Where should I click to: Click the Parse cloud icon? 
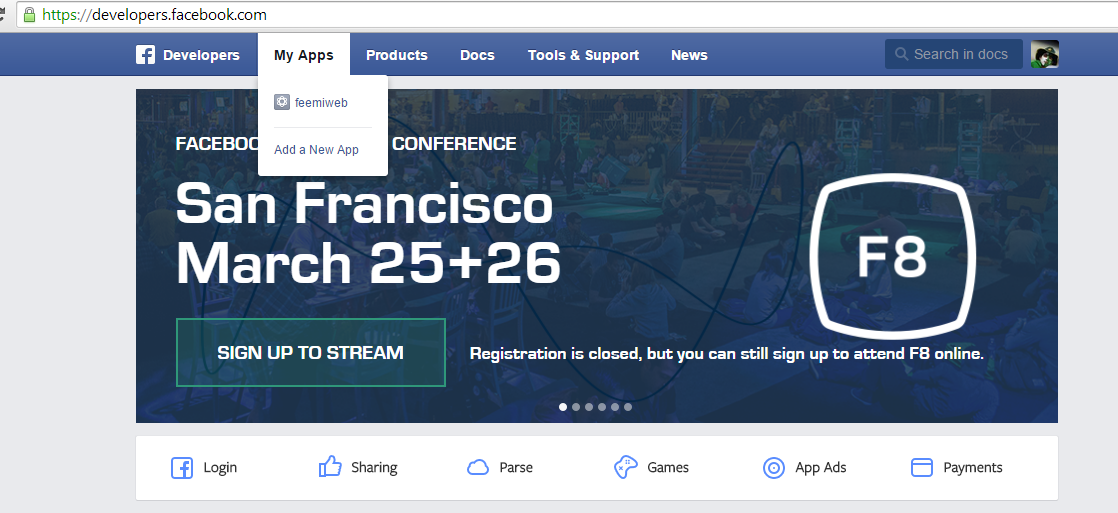[x=478, y=467]
